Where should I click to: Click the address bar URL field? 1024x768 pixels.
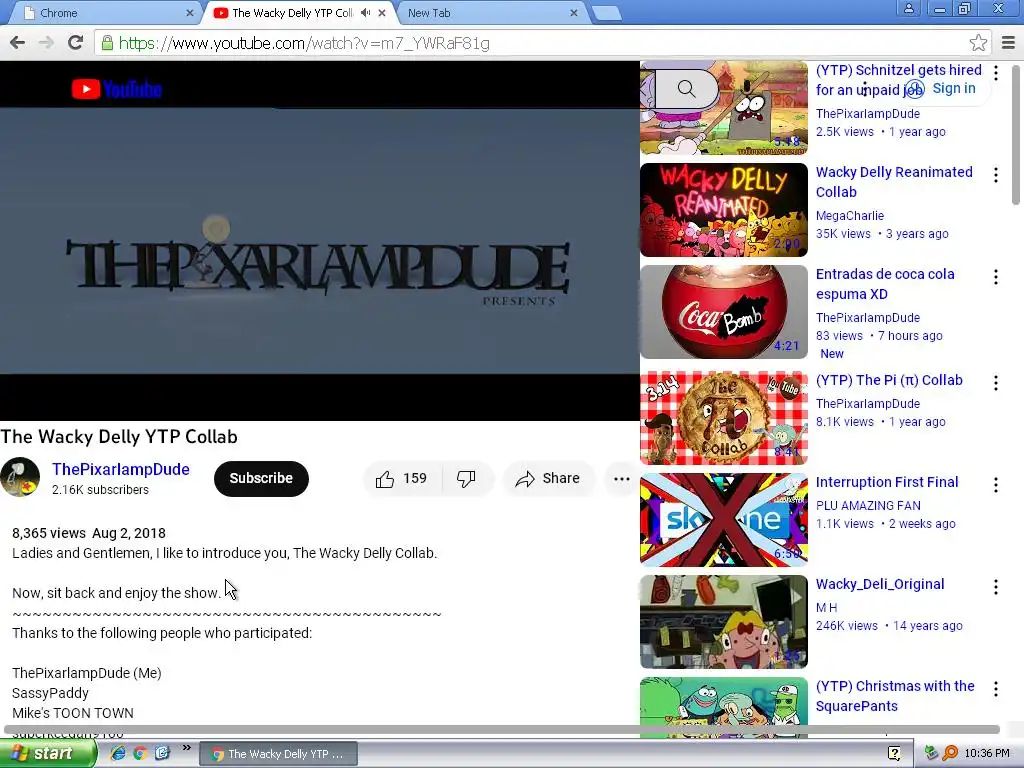point(542,43)
